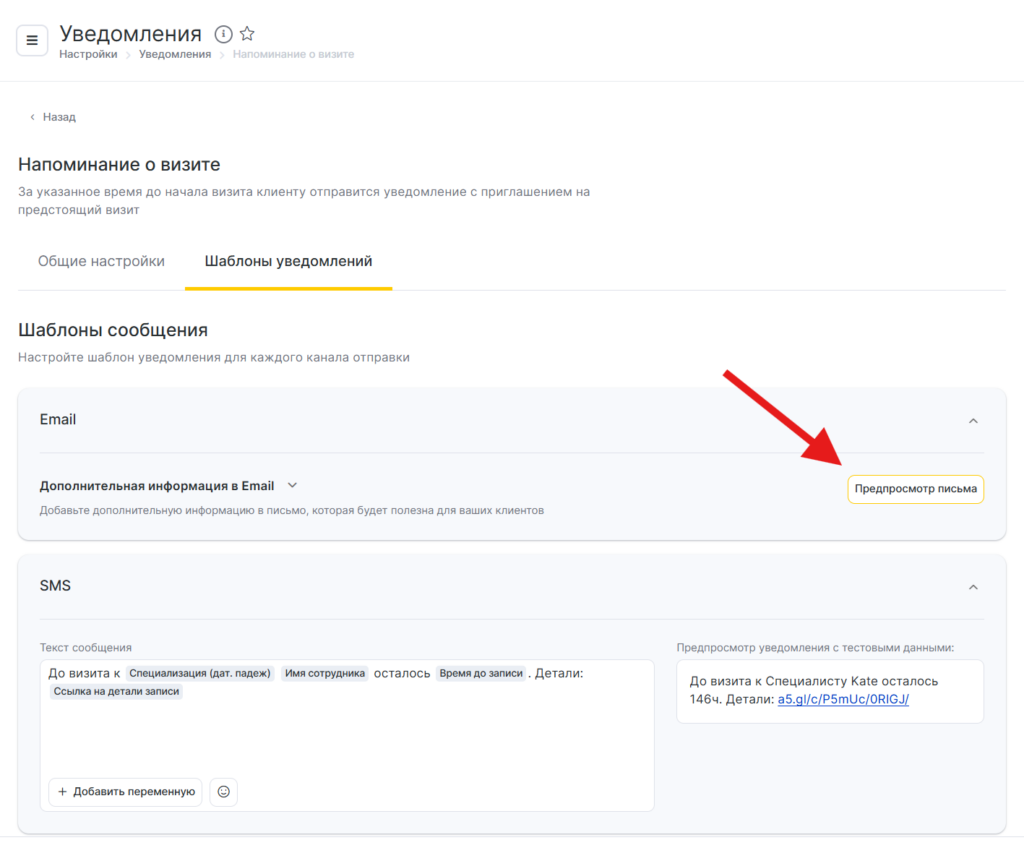Select the Время до записи variable chip
Screen dimensions: 1024x861
pyautogui.click(x=481, y=674)
